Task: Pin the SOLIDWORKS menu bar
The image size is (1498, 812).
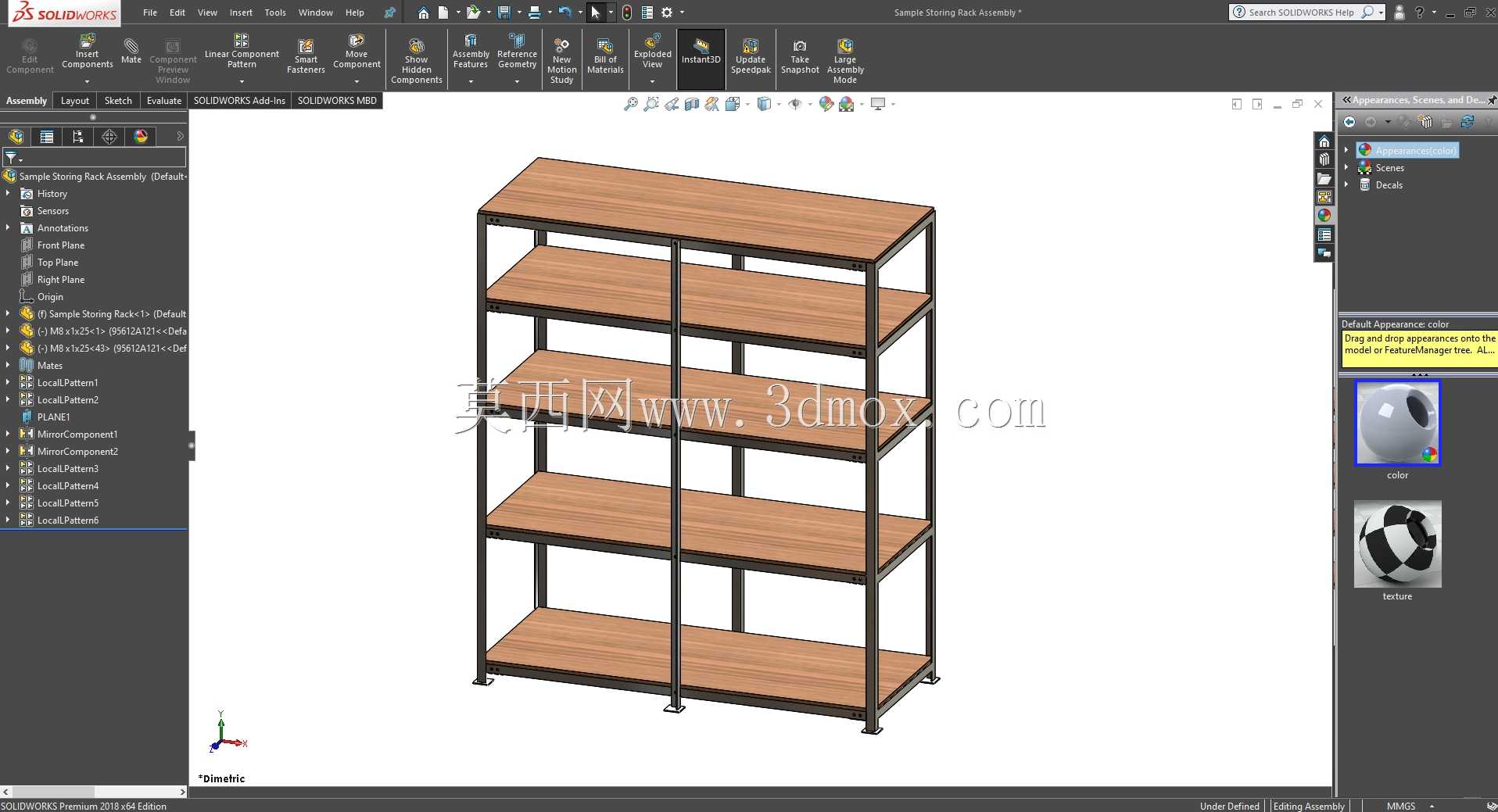Action: click(x=389, y=13)
